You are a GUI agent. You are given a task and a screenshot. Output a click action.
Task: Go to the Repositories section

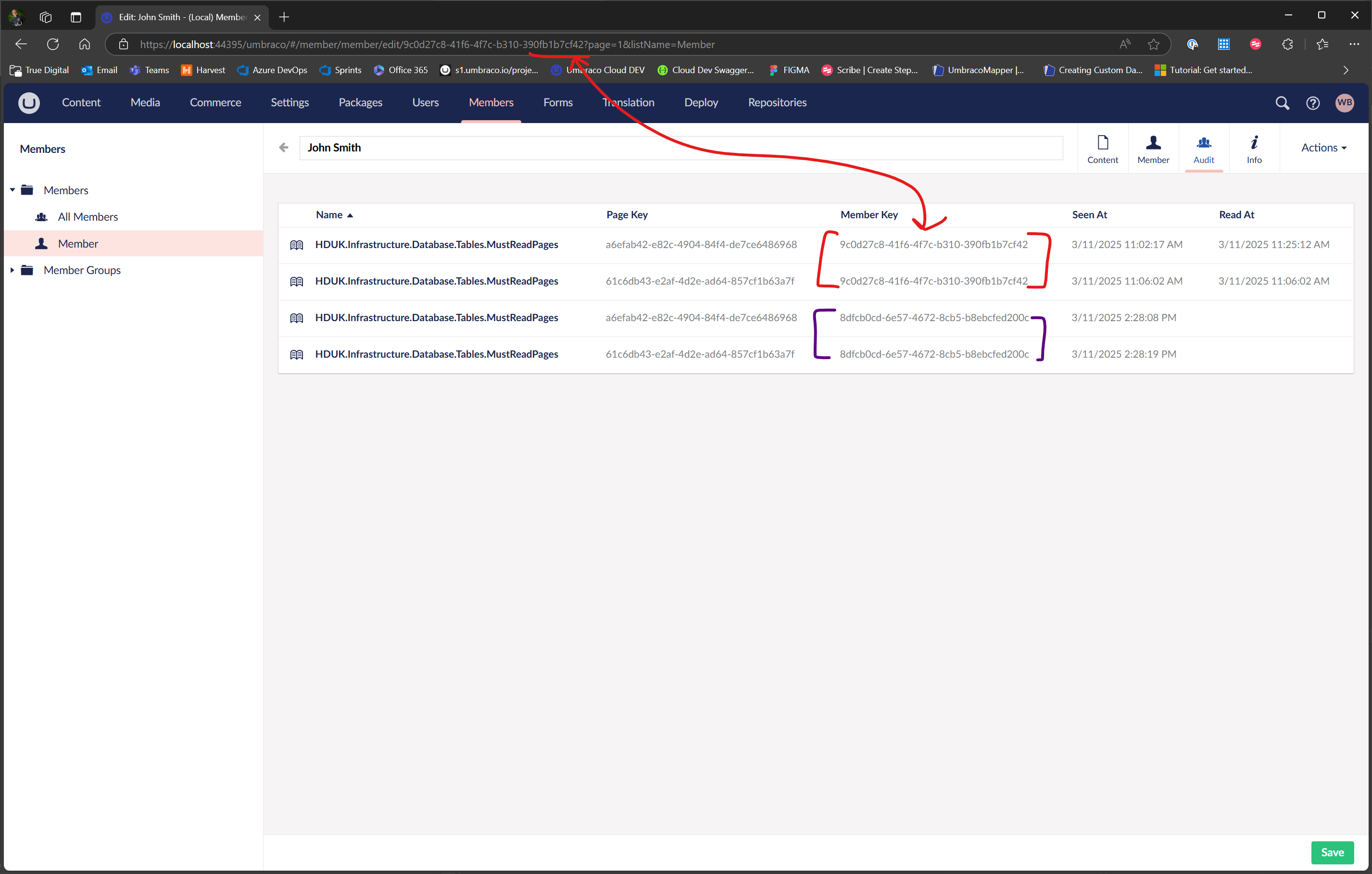pos(777,102)
